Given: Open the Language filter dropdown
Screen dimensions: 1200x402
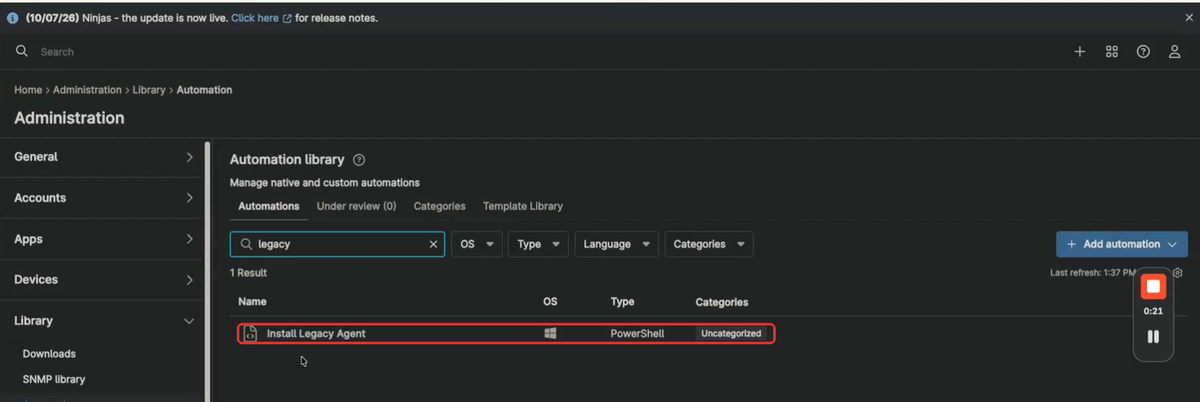Looking at the screenshot, I should (x=617, y=244).
